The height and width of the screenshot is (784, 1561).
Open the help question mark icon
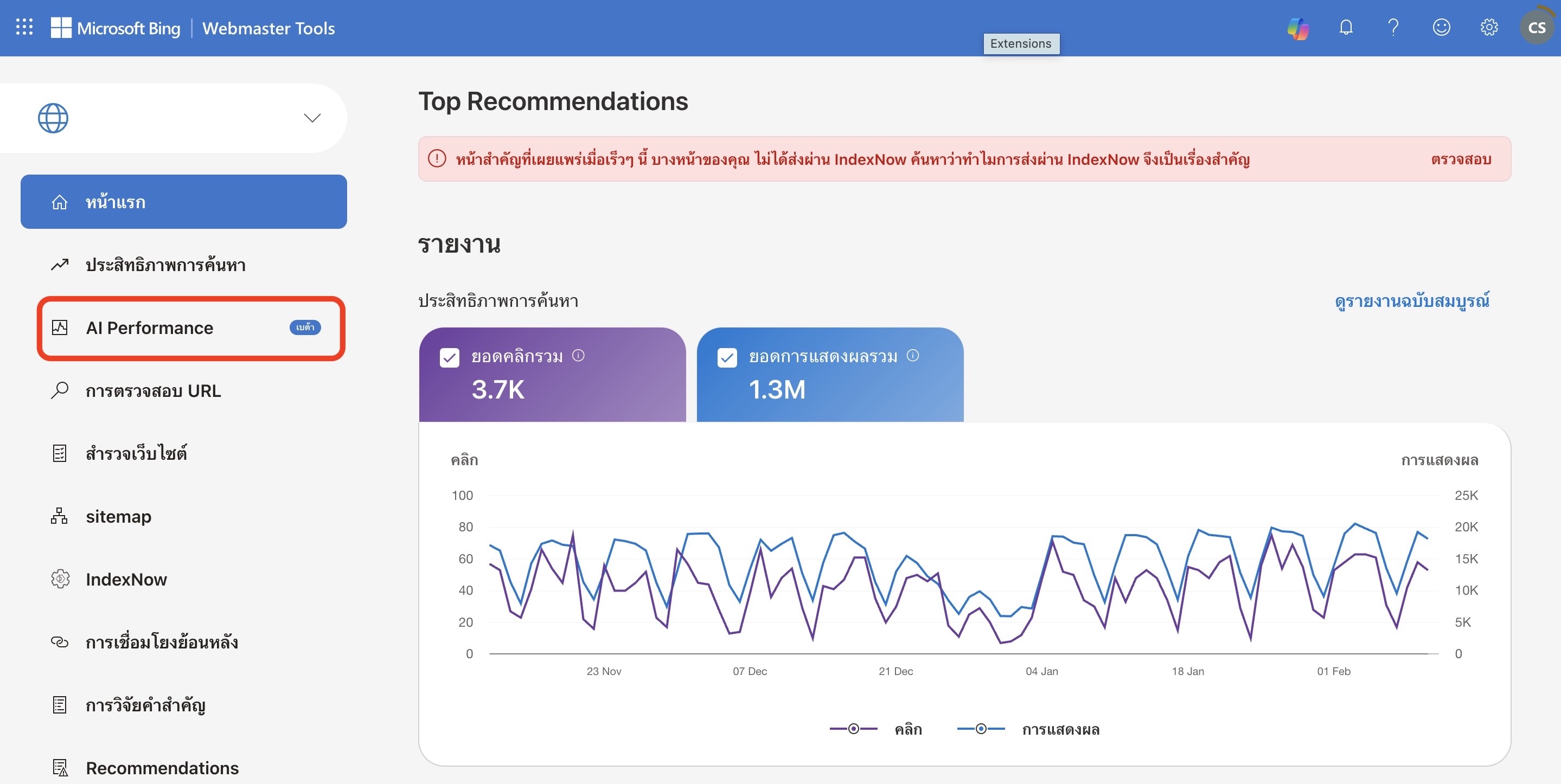[1393, 28]
